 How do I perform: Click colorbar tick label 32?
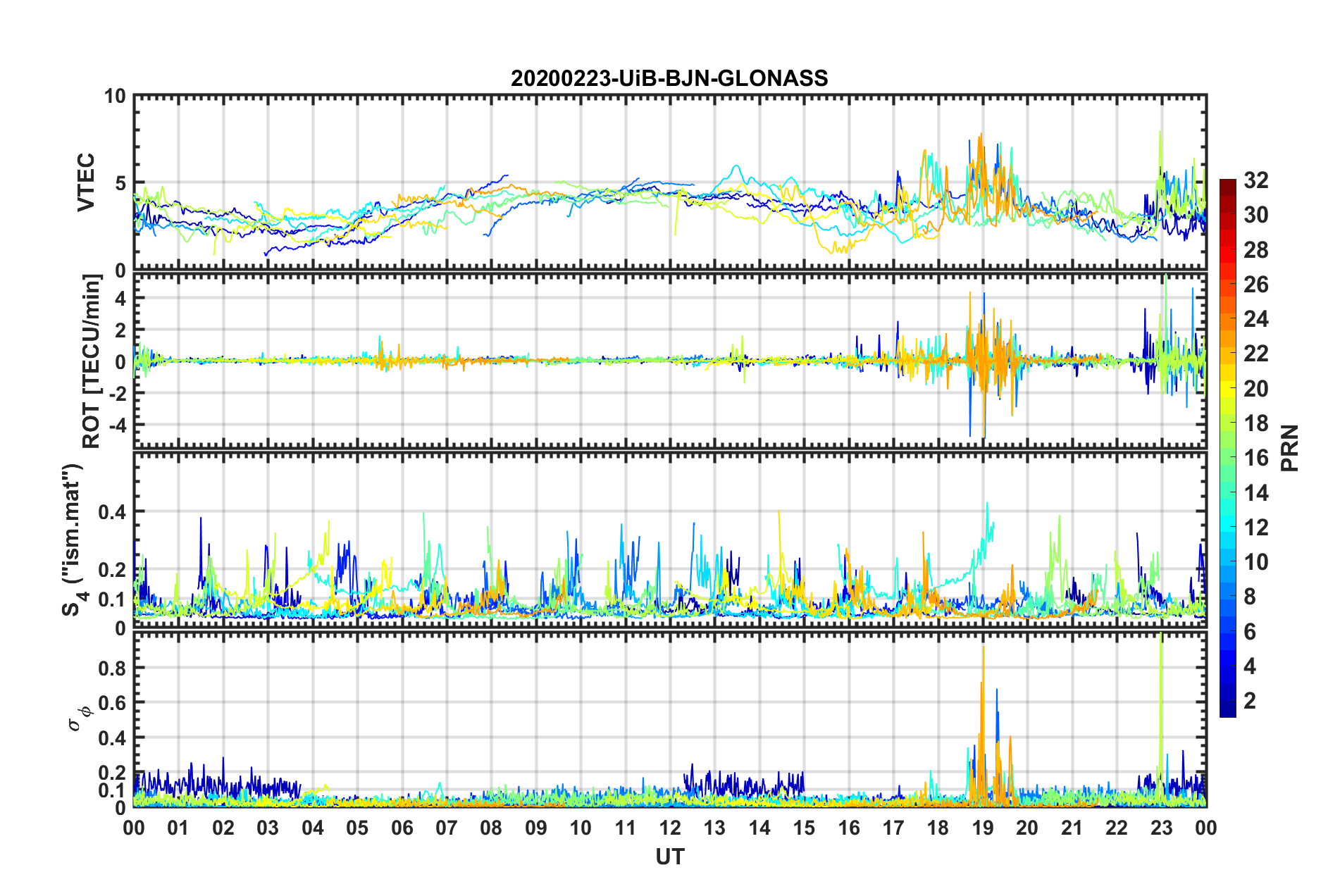coord(1255,180)
